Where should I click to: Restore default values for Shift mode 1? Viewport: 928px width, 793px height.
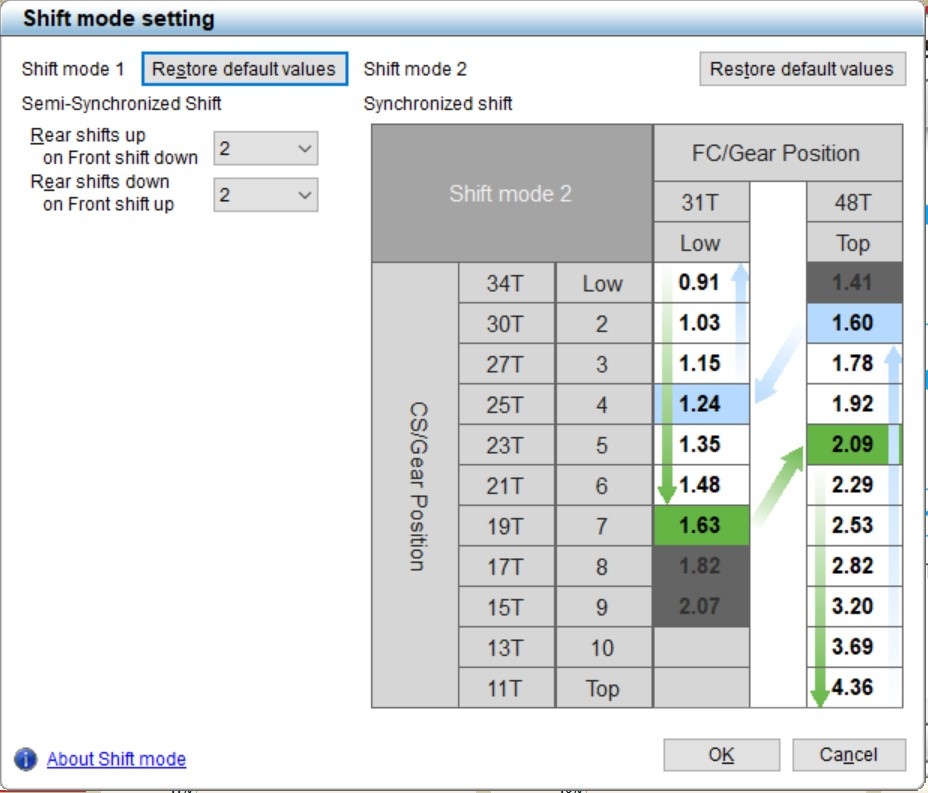pos(244,69)
